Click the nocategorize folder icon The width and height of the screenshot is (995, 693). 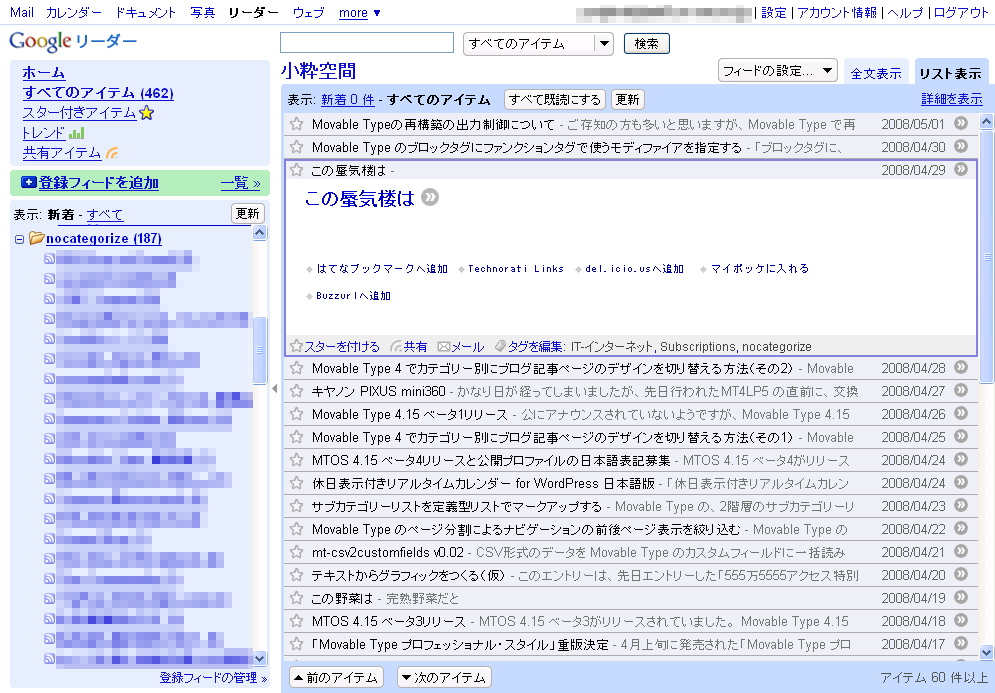click(x=36, y=238)
